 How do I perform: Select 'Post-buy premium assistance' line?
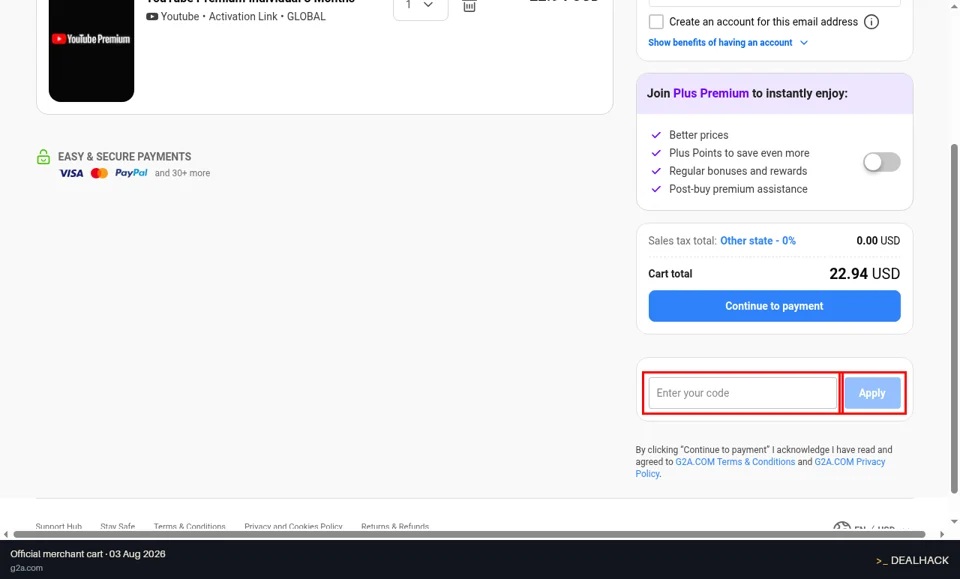[738, 189]
